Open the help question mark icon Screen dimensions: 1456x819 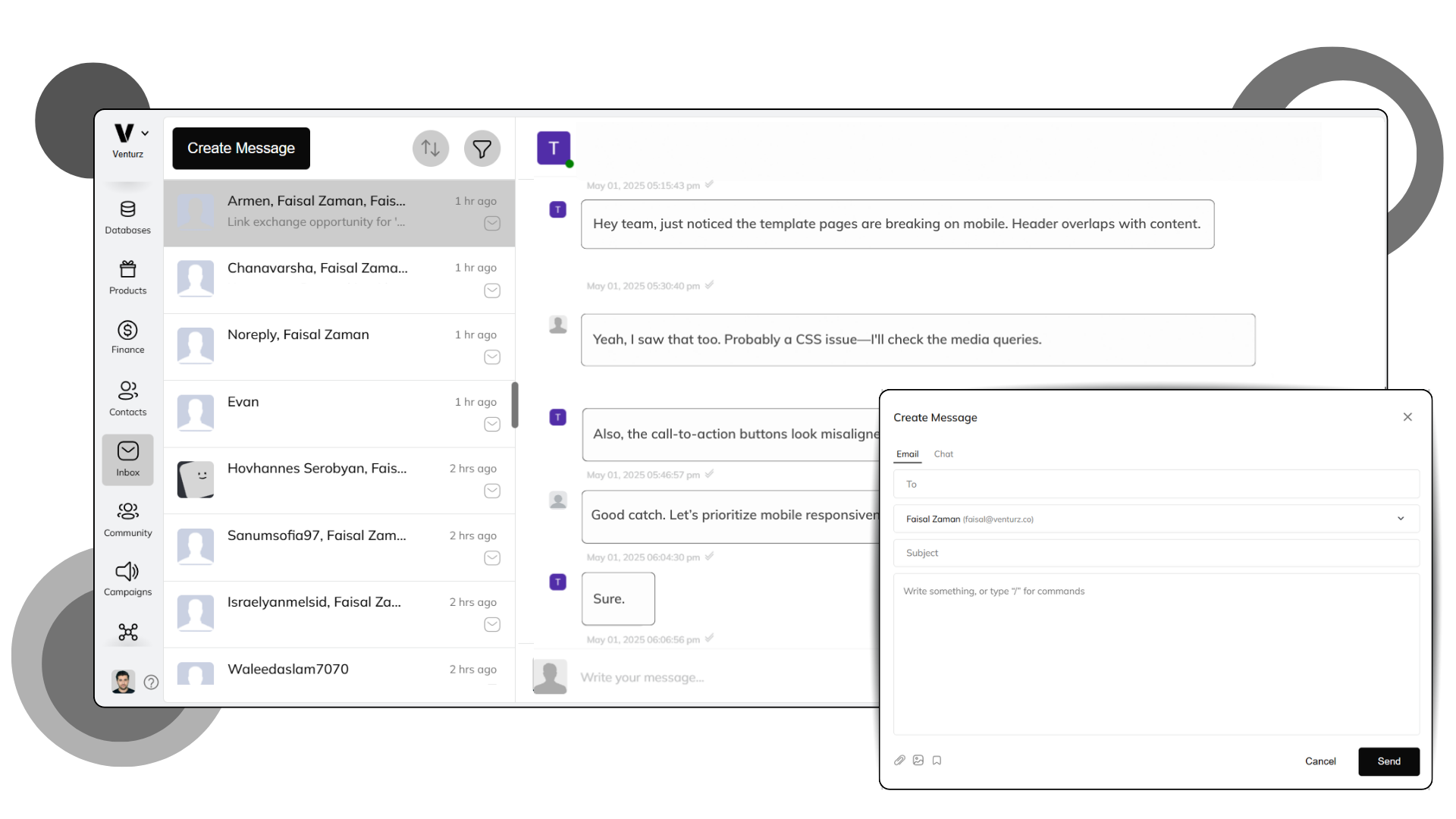[150, 682]
